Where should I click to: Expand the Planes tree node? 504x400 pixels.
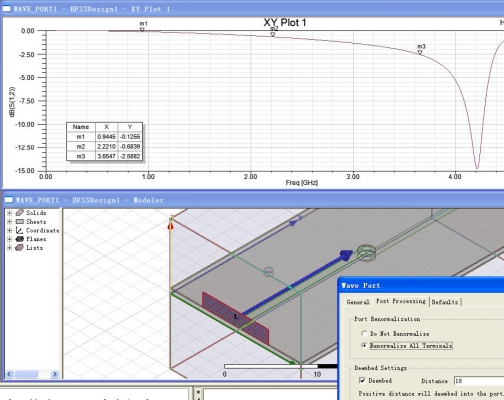click(x=9, y=239)
